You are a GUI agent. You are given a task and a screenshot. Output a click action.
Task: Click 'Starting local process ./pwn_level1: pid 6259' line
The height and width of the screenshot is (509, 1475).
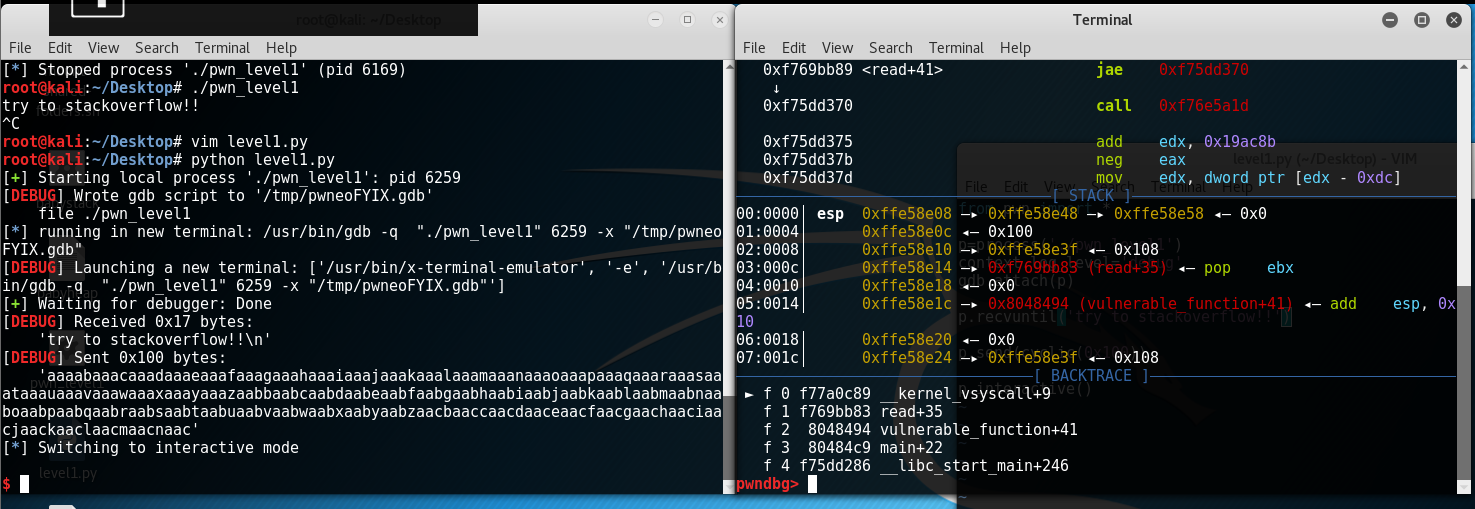pyautogui.click(x=232, y=178)
